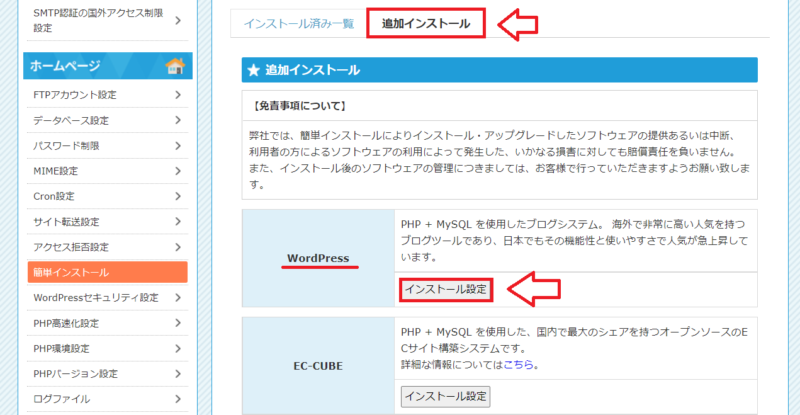Click chevron arrow next to アクセス拒否設定
This screenshot has width=800, height=415.
(178, 247)
